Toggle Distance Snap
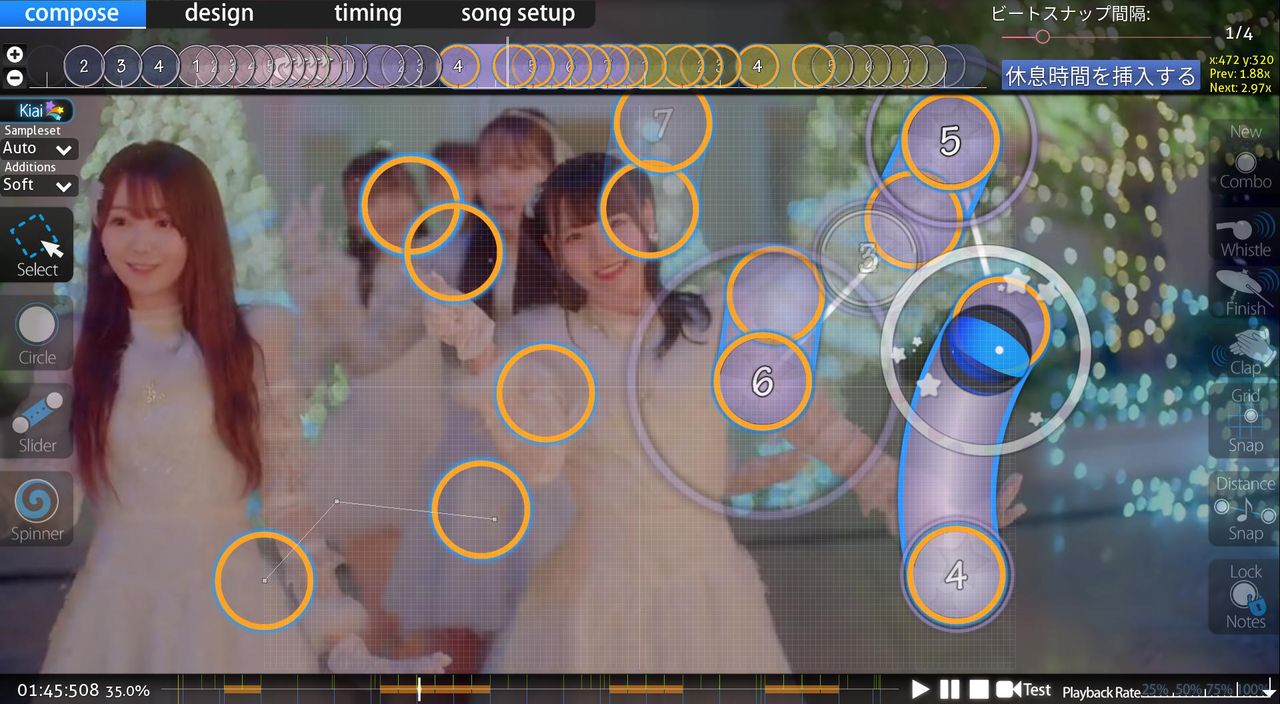The width and height of the screenshot is (1280, 704). (x=1245, y=508)
